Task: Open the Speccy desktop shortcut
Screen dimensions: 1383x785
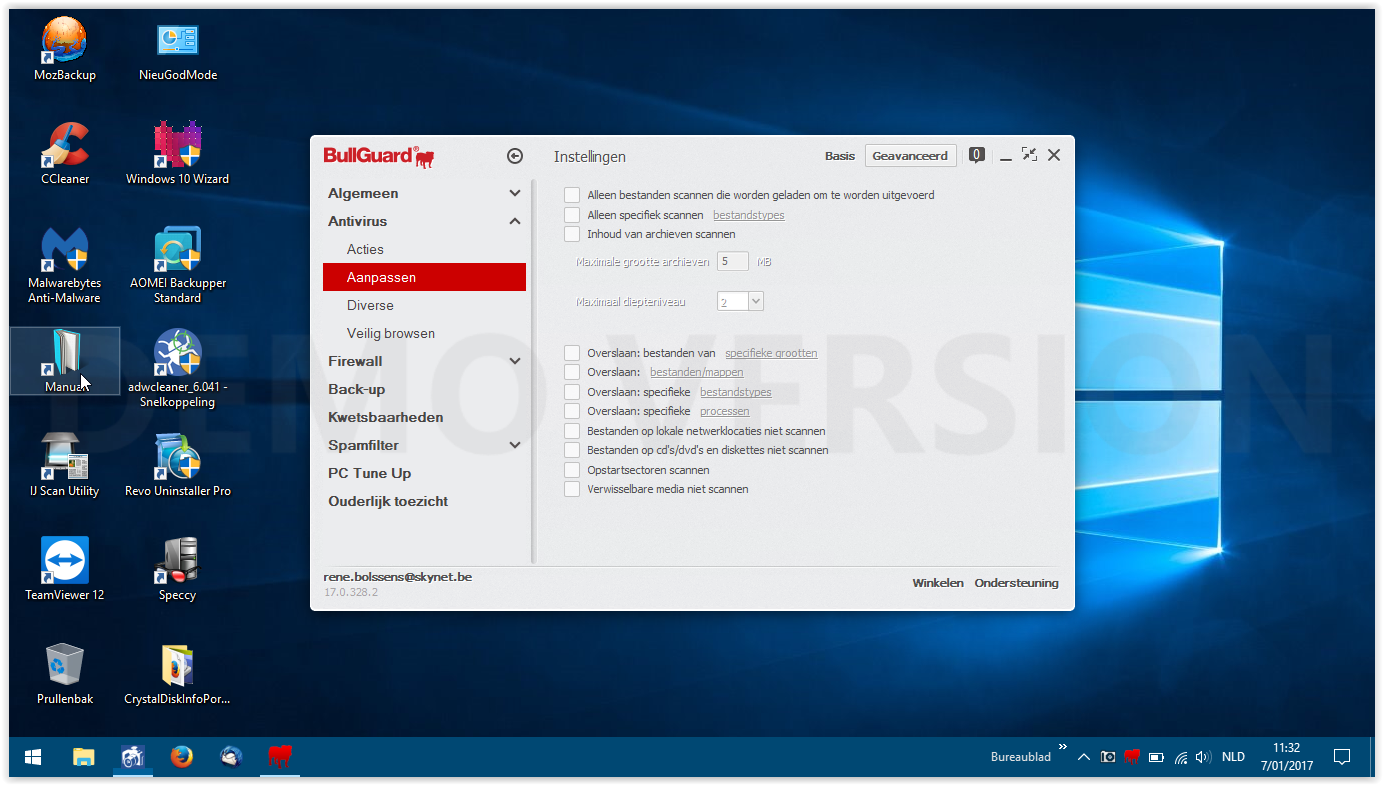Action: pos(178,570)
